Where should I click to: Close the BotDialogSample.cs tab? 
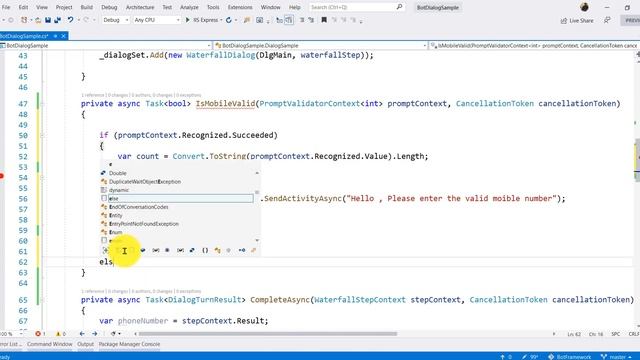(63, 36)
